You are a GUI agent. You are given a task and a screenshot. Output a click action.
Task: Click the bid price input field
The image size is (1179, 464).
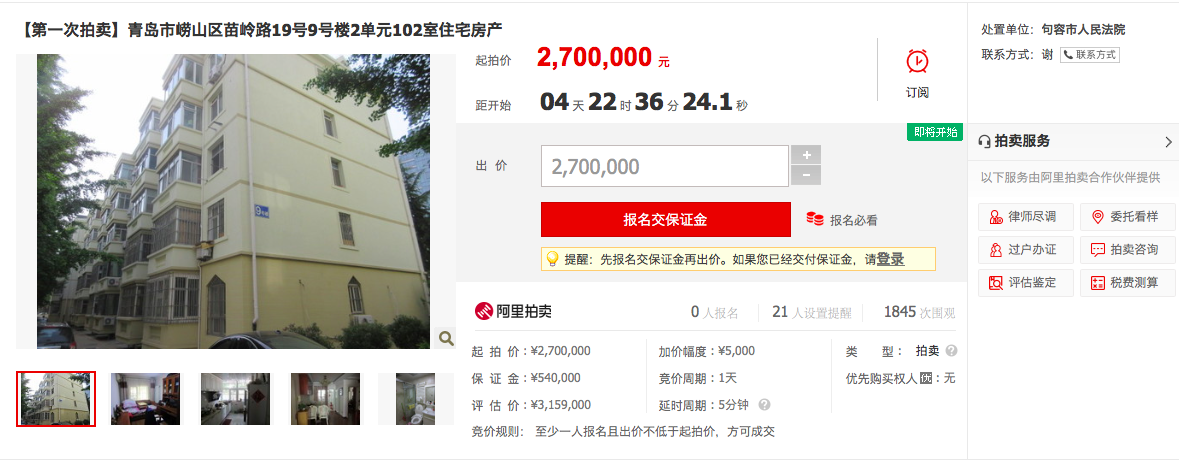click(x=665, y=166)
